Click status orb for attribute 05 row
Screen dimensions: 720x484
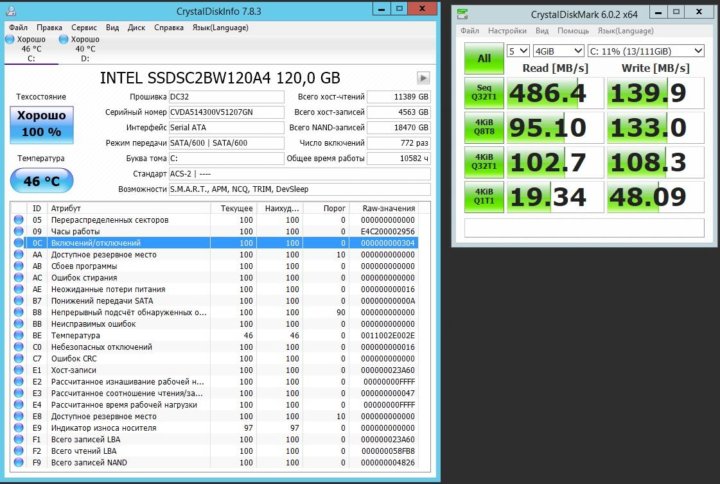(x=19, y=219)
